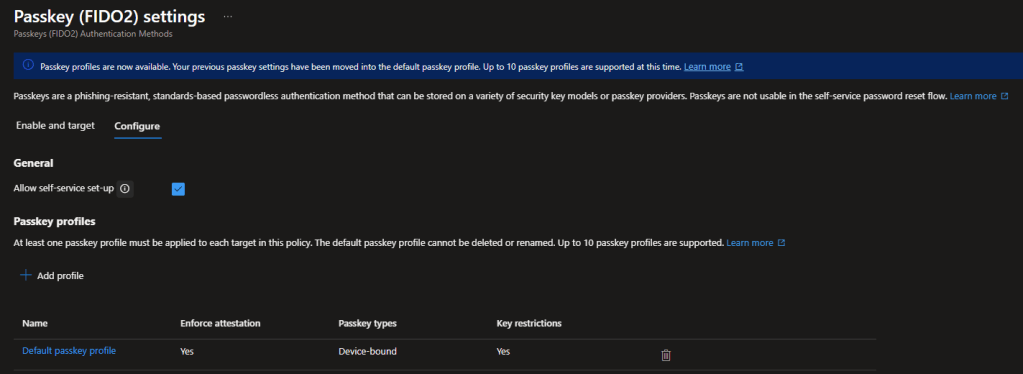This screenshot has height=374, width=1023.
Task: Open the Default passkey profile link
Action: 69,351
